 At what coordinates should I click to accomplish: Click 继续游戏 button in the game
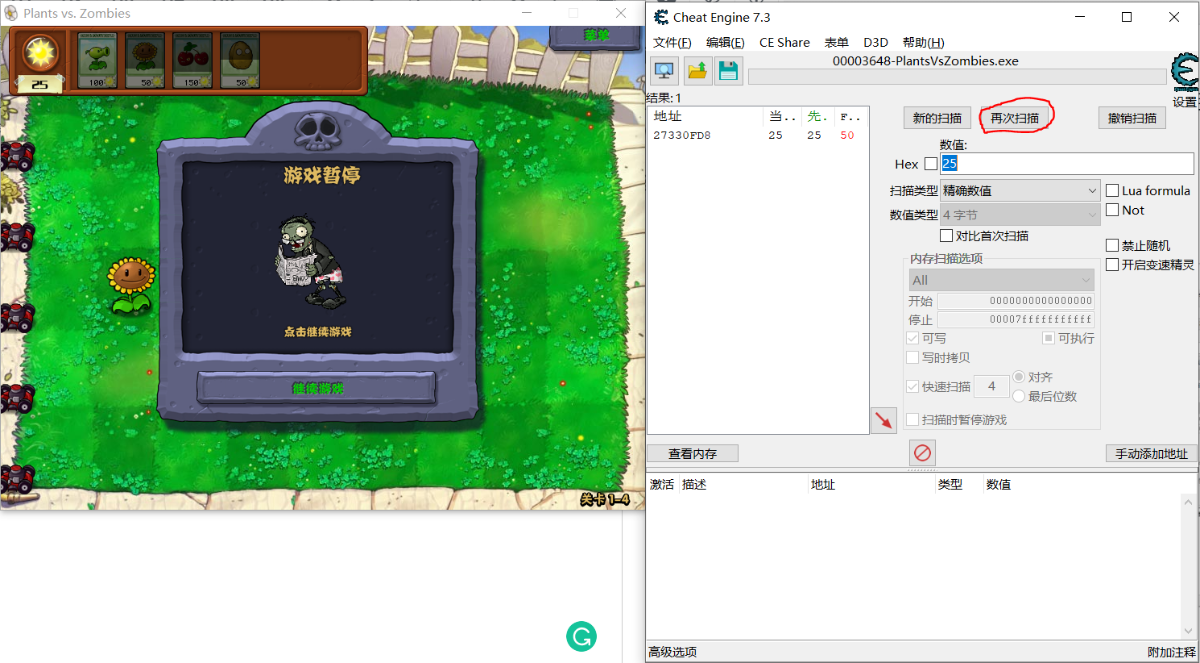click(x=317, y=387)
